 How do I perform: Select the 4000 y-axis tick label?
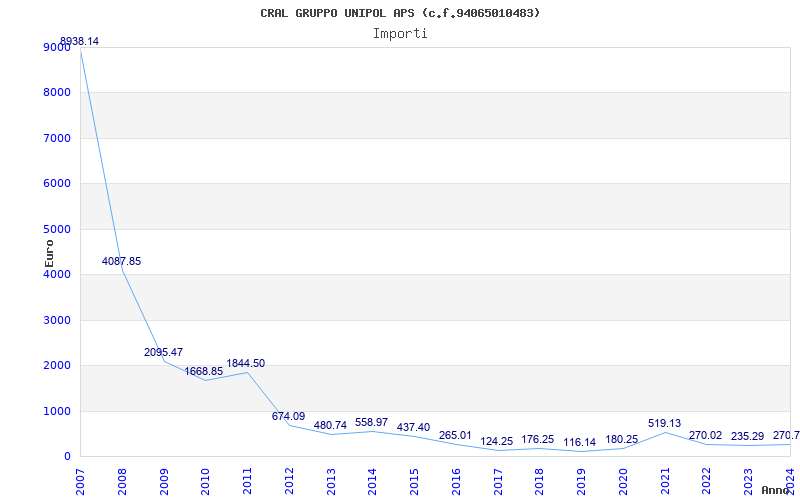57,274
